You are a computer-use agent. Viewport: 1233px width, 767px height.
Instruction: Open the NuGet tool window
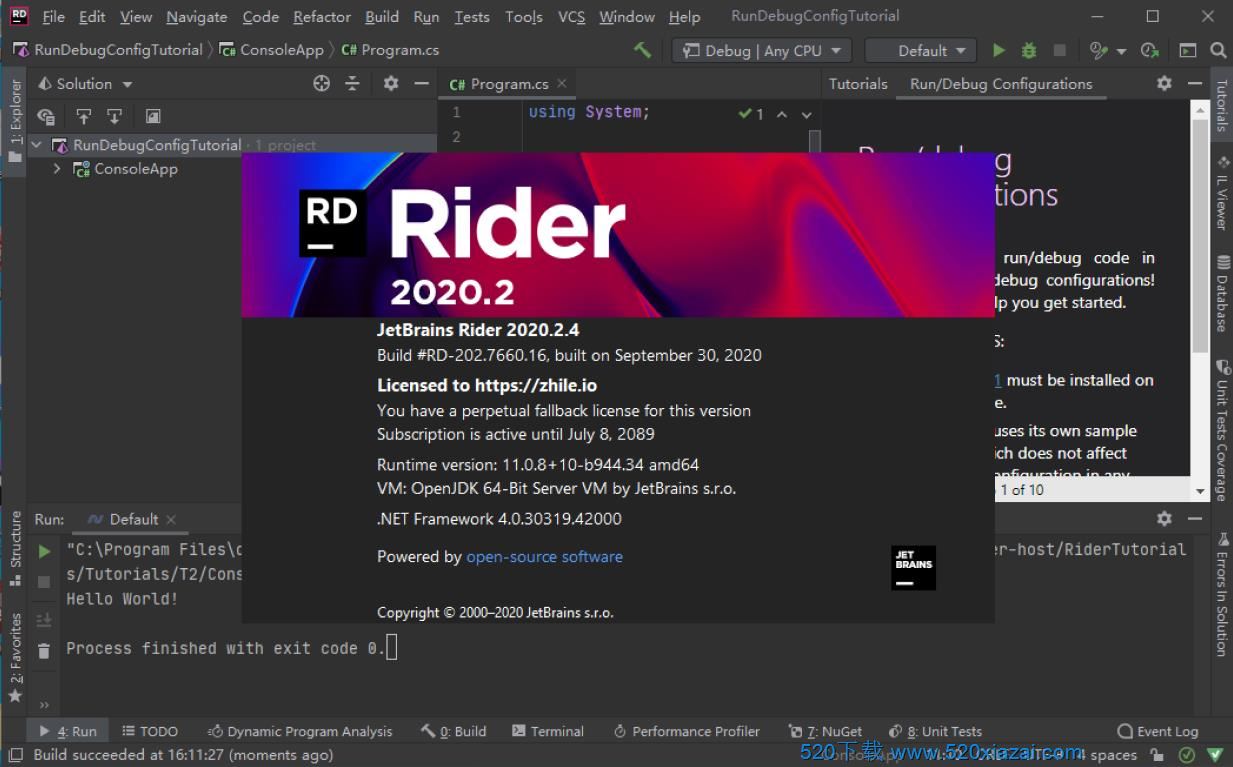[825, 731]
